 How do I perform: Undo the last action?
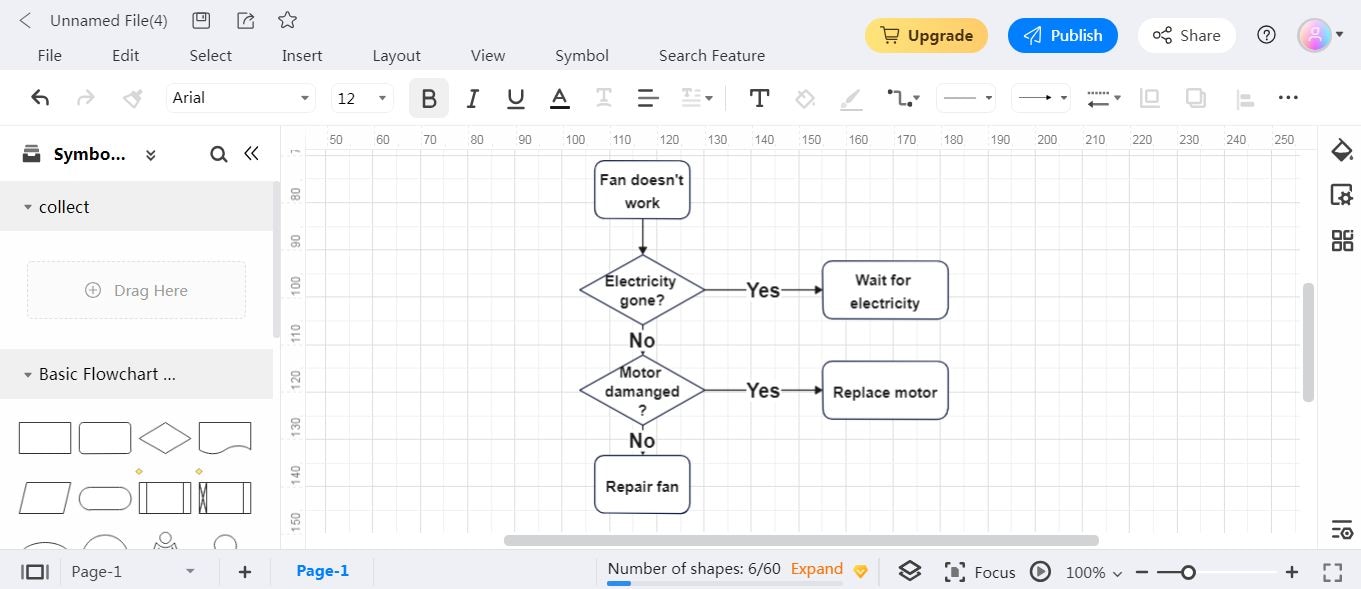click(x=40, y=98)
